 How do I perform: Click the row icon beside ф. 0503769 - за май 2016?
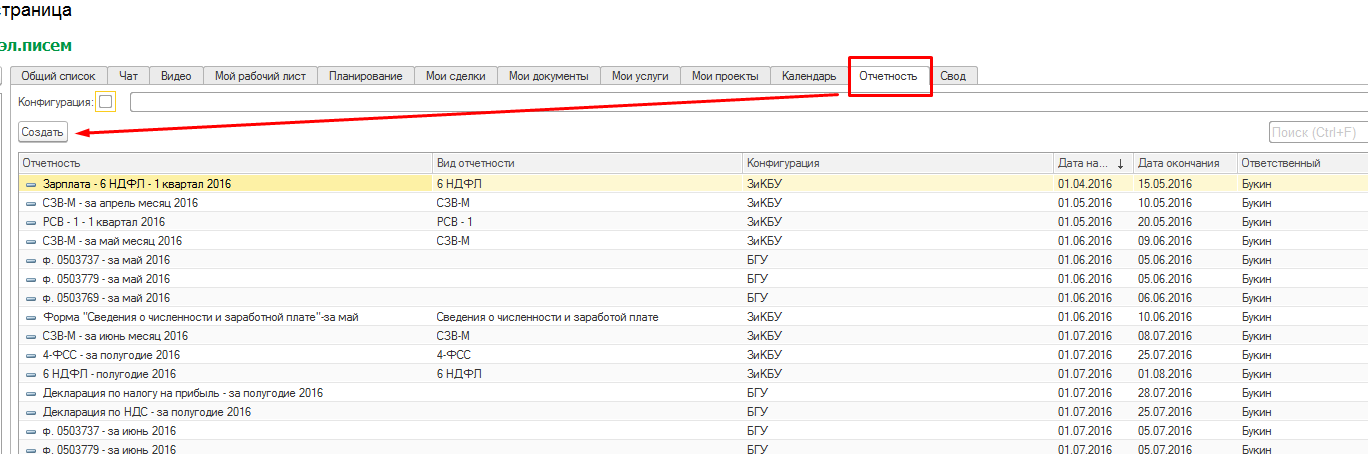[31, 298]
